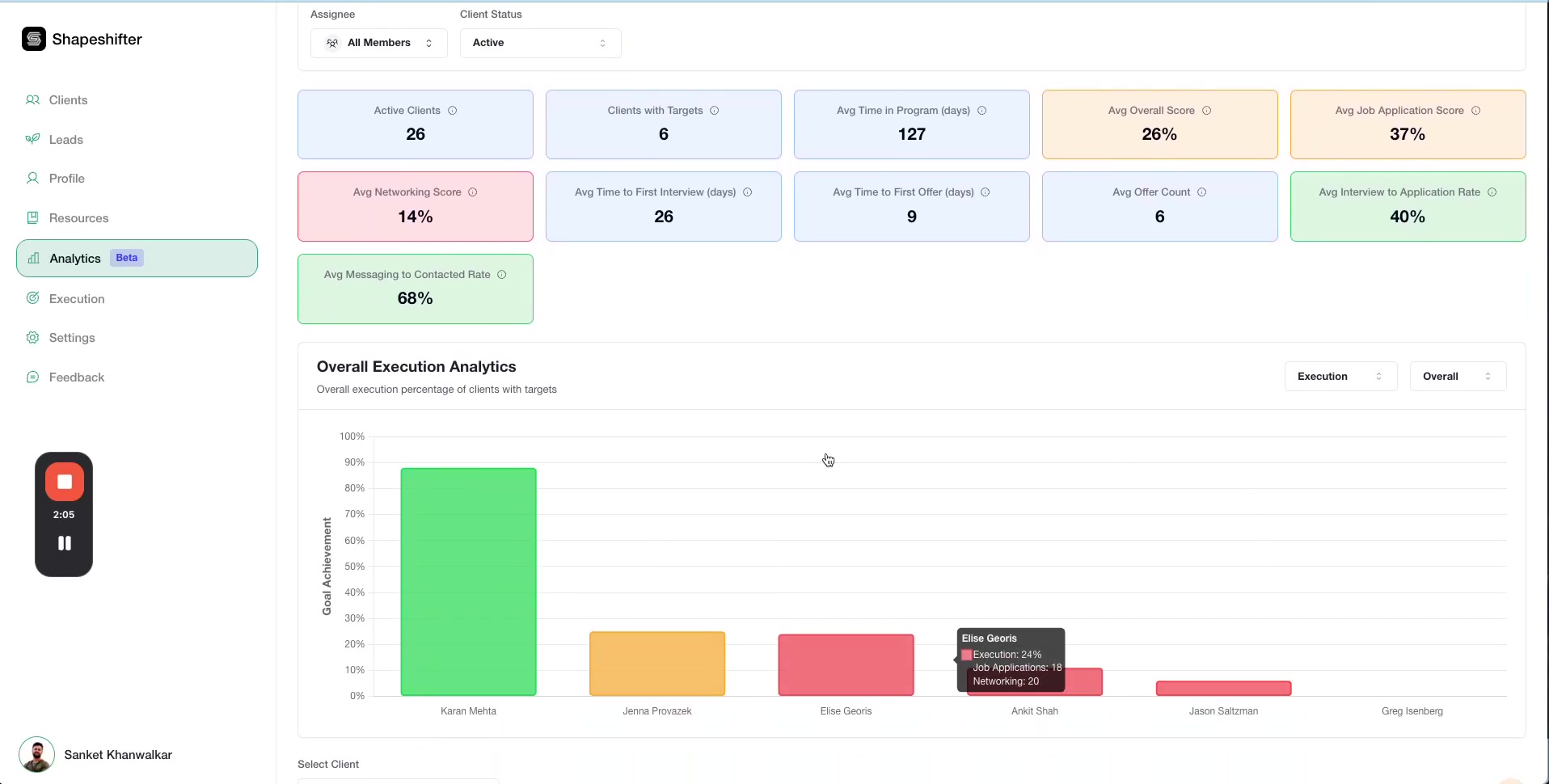Click Settings in the left sidebar
Image resolution: width=1549 pixels, height=784 pixels.
71,337
